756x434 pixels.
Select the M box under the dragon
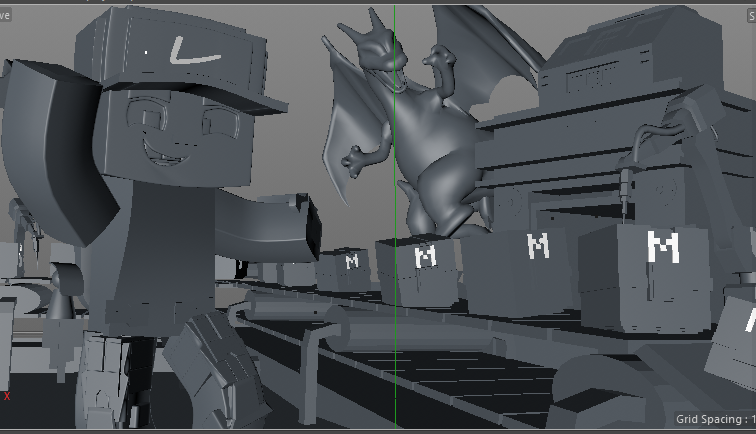click(x=417, y=271)
